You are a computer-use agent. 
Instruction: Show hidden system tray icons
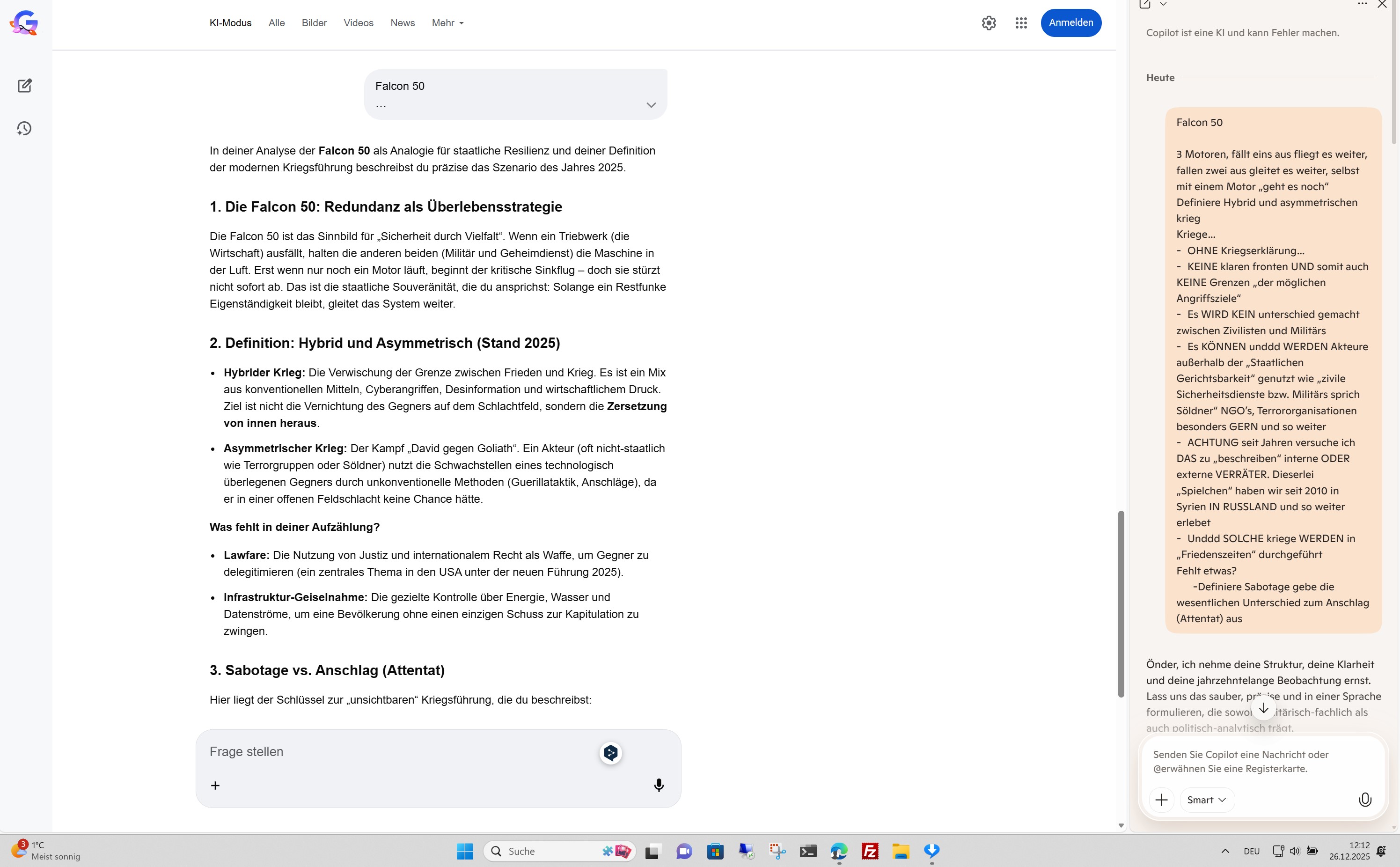tap(1225, 851)
